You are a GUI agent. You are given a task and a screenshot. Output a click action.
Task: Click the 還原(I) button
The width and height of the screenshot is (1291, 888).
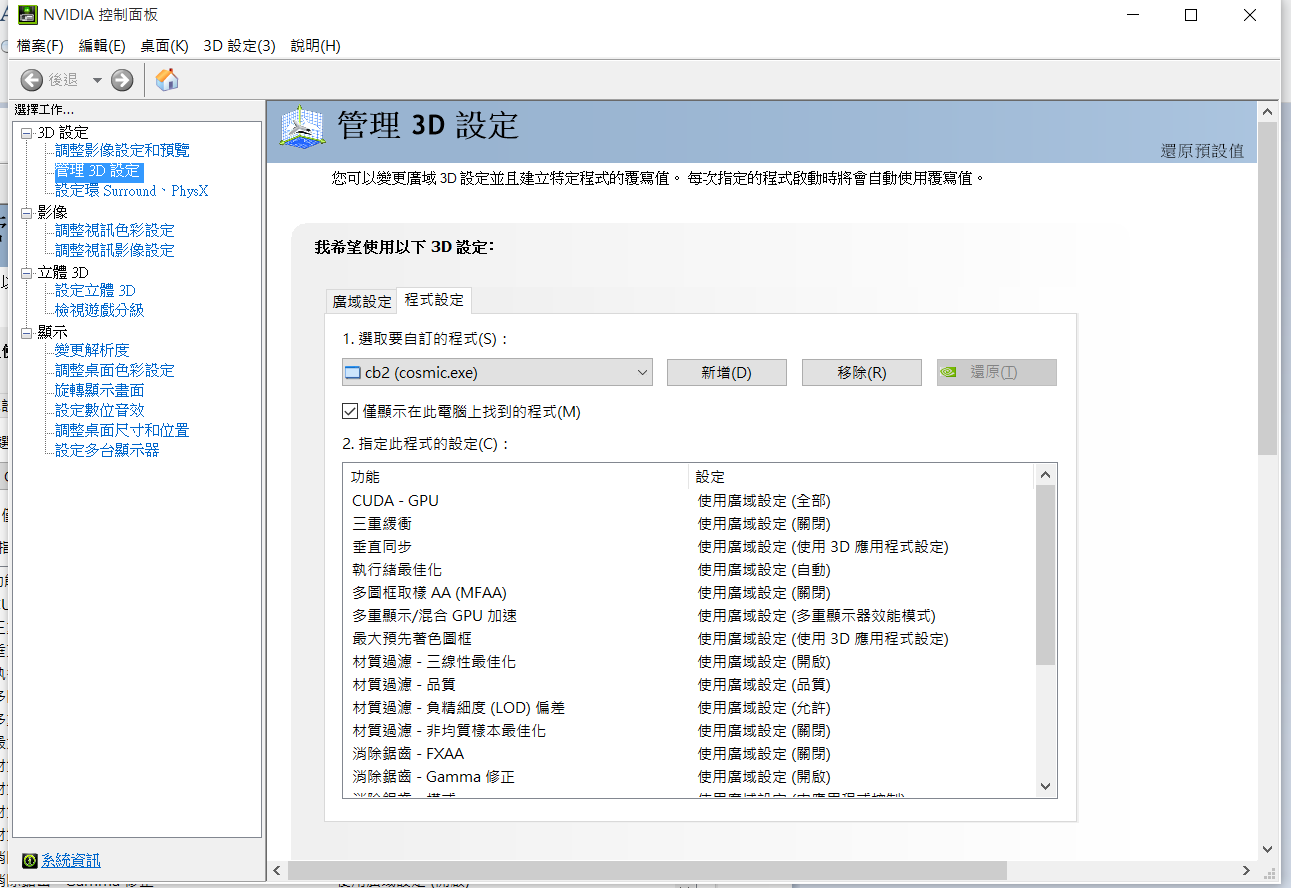coord(997,372)
